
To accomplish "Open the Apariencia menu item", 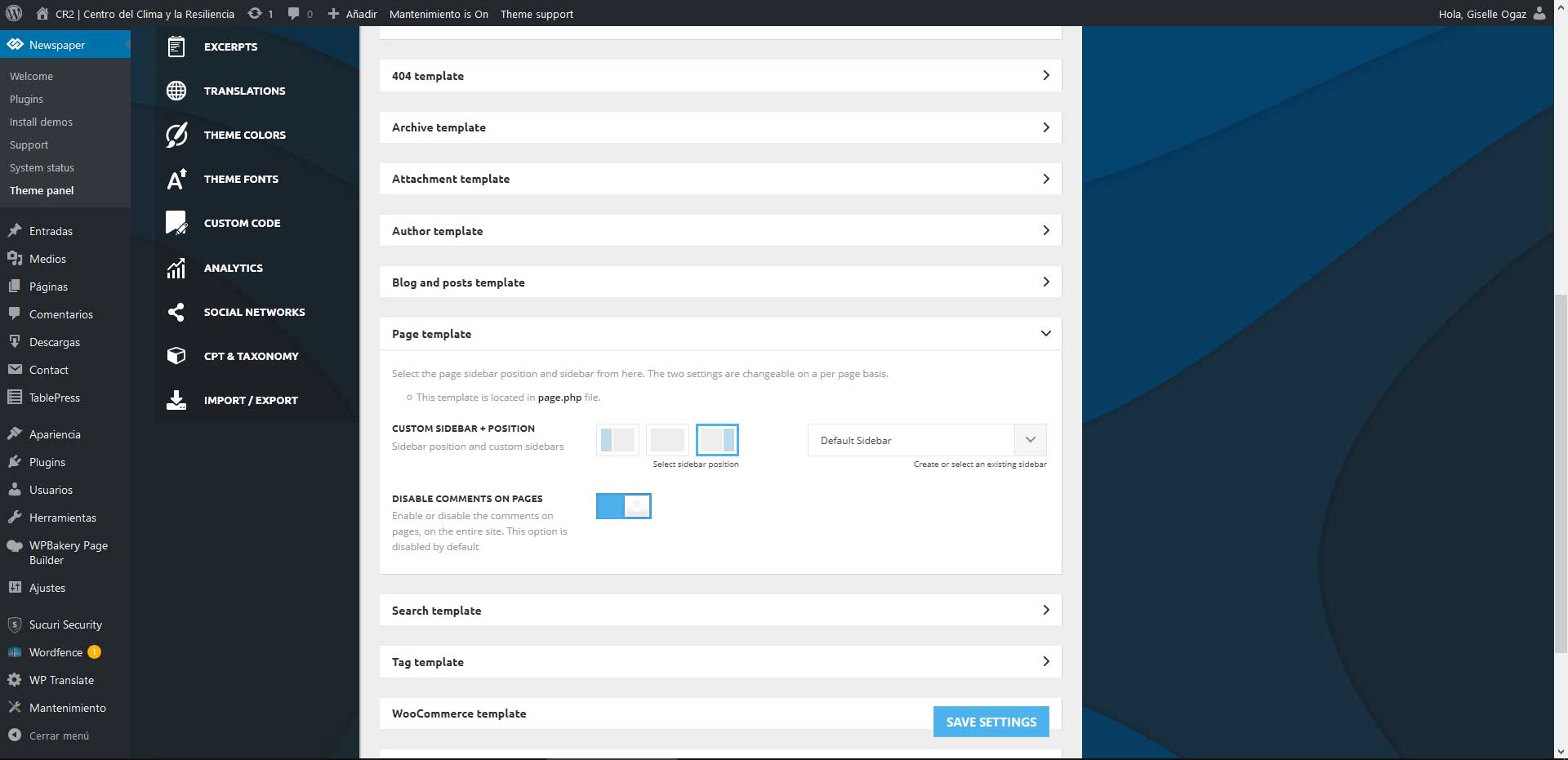I will tap(55, 434).
